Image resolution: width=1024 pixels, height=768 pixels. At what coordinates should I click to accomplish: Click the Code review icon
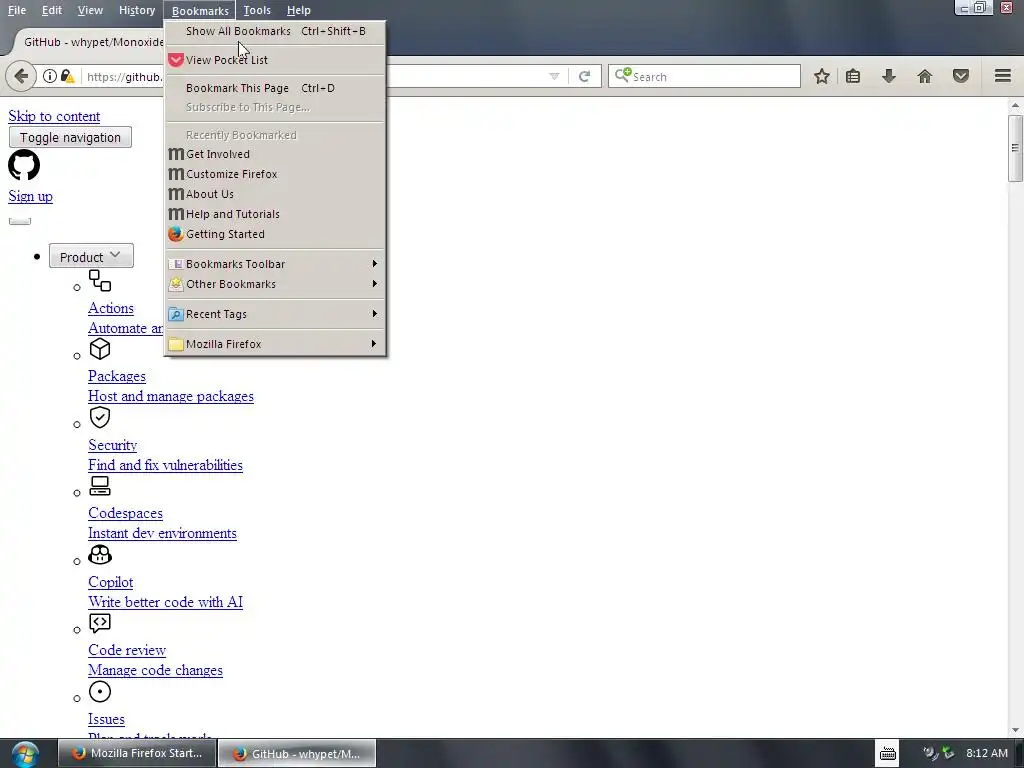click(x=100, y=623)
